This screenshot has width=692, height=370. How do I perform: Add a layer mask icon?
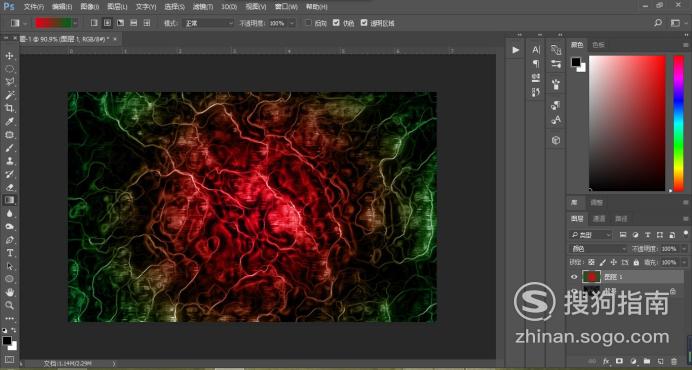point(619,362)
